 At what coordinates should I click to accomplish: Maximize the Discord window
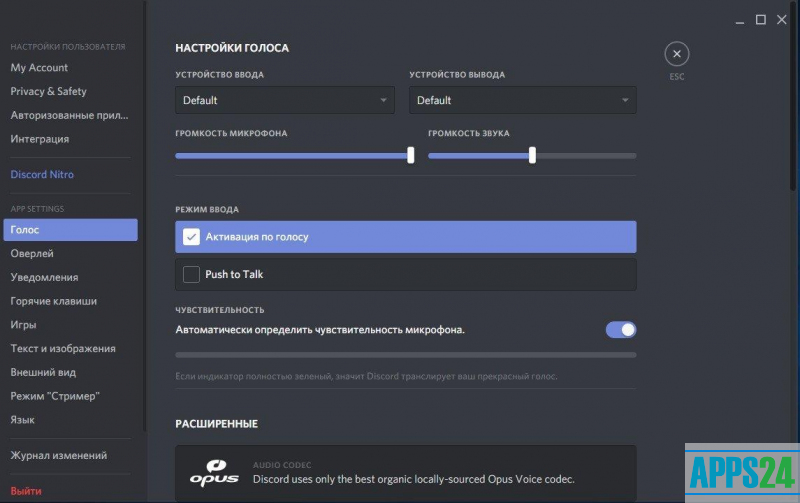click(x=760, y=19)
